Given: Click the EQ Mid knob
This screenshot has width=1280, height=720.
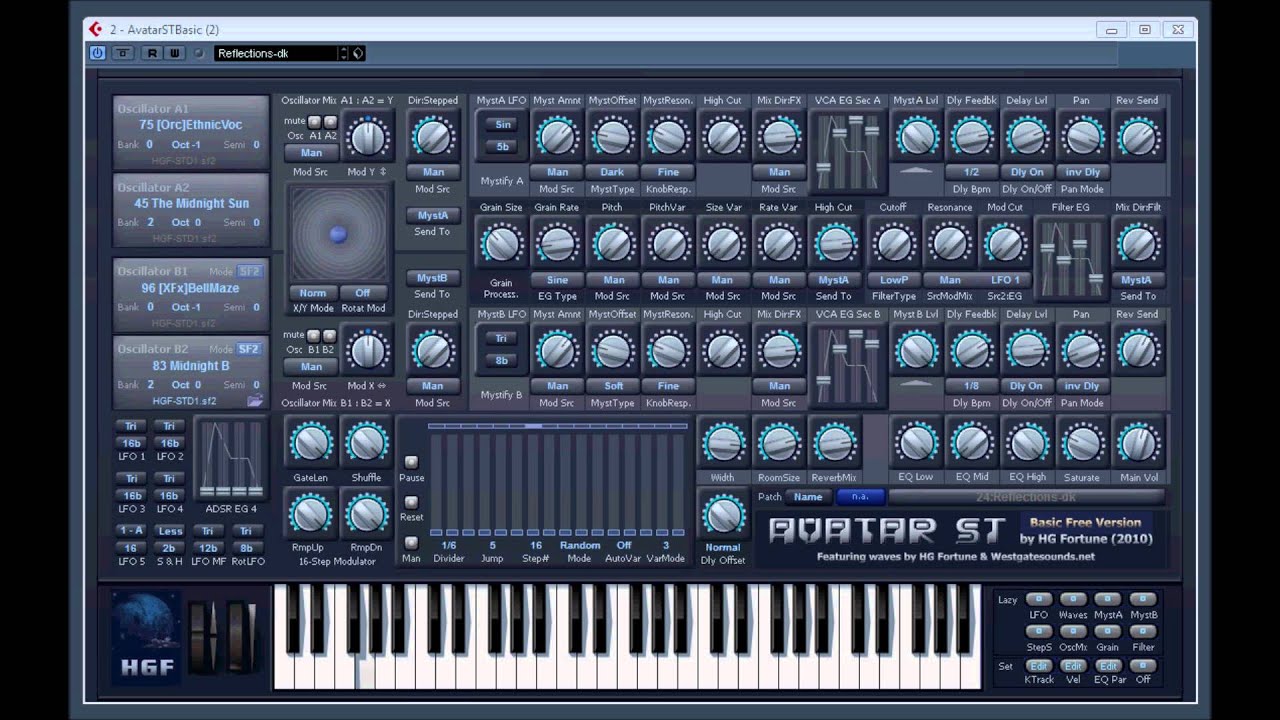Looking at the screenshot, I should [972, 444].
